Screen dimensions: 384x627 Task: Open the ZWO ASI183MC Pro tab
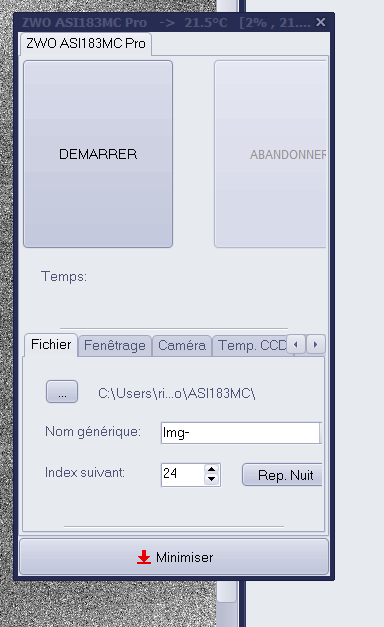[x=86, y=43]
